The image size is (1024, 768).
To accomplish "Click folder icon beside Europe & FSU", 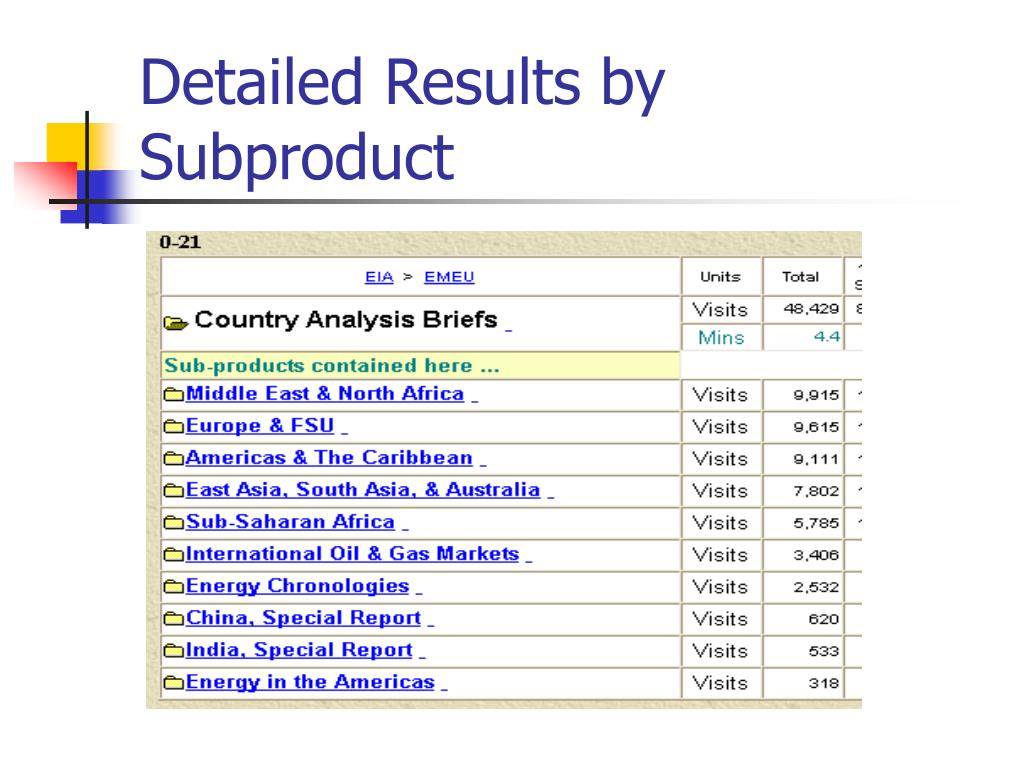I will [173, 426].
